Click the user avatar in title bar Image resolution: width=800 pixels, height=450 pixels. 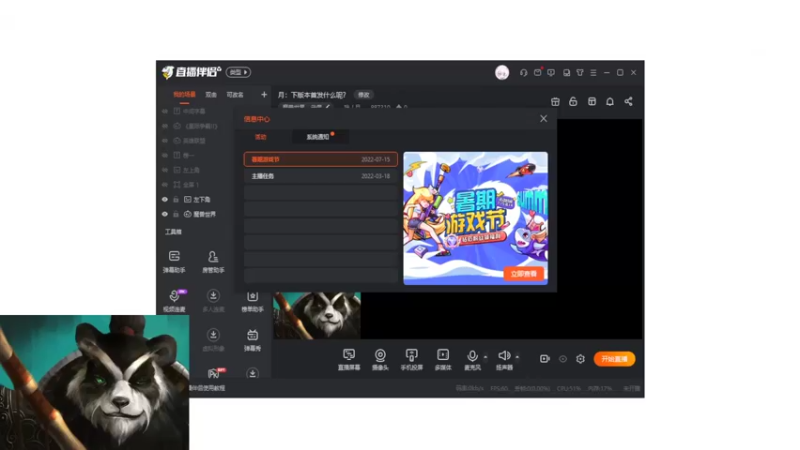pyautogui.click(x=502, y=72)
